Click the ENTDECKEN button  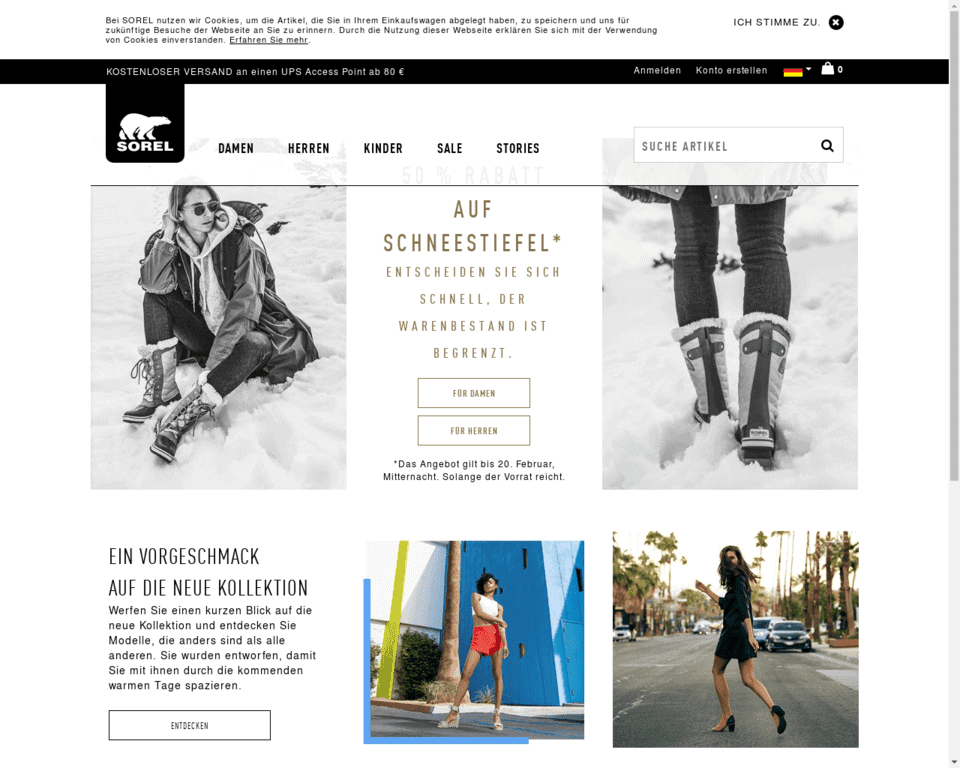click(190, 725)
